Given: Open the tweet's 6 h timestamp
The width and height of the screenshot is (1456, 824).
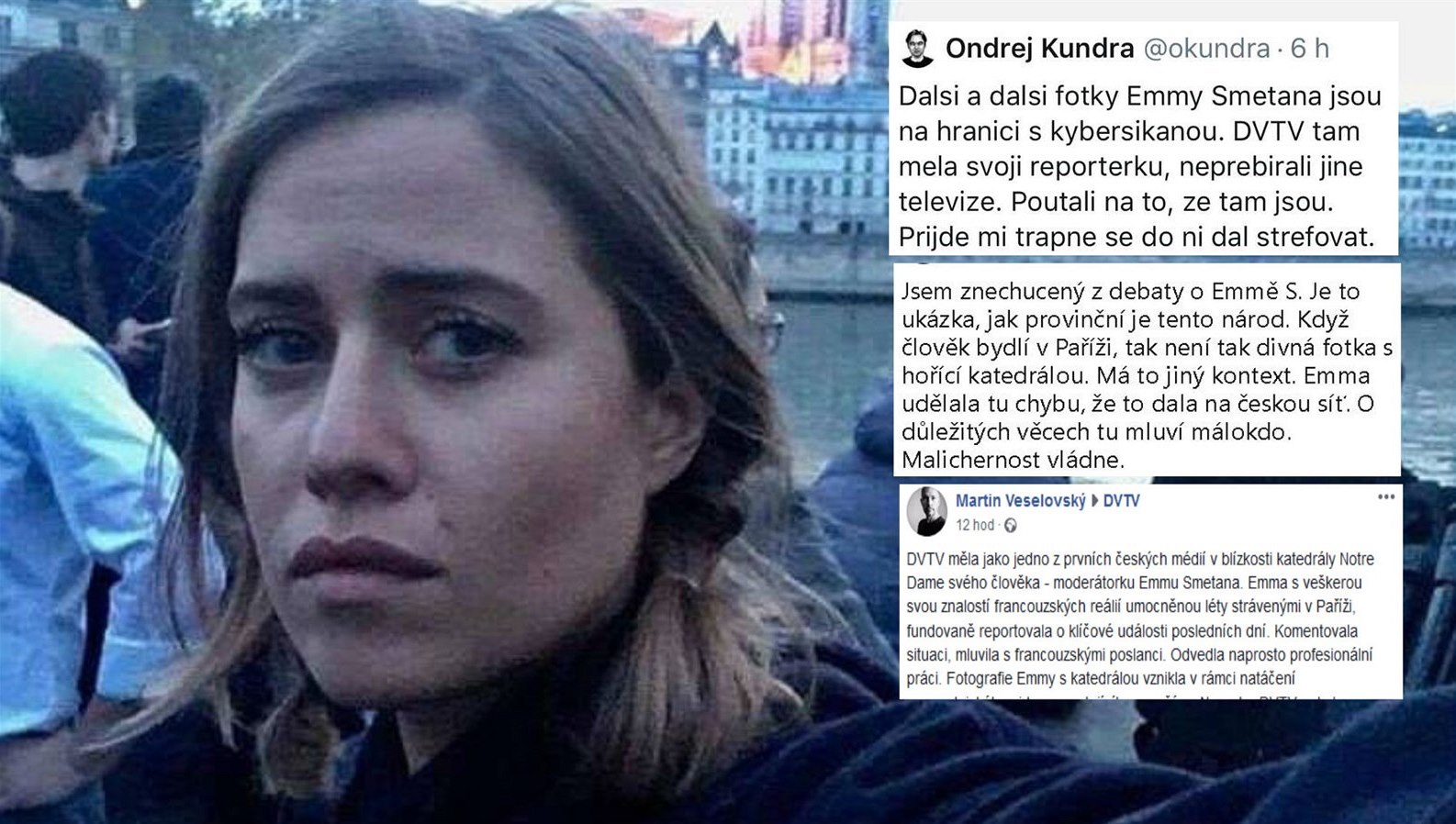Looking at the screenshot, I should [1310, 49].
